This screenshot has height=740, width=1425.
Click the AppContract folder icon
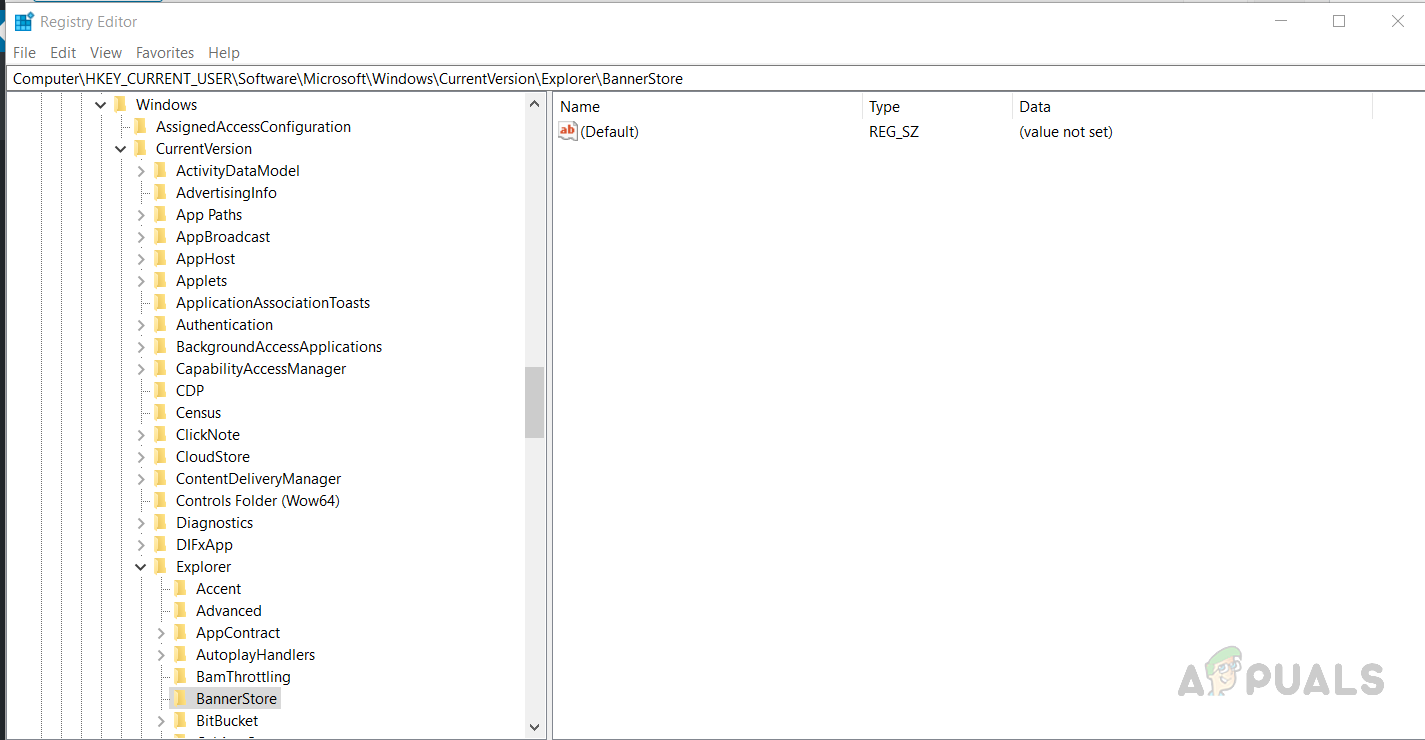tap(181, 632)
